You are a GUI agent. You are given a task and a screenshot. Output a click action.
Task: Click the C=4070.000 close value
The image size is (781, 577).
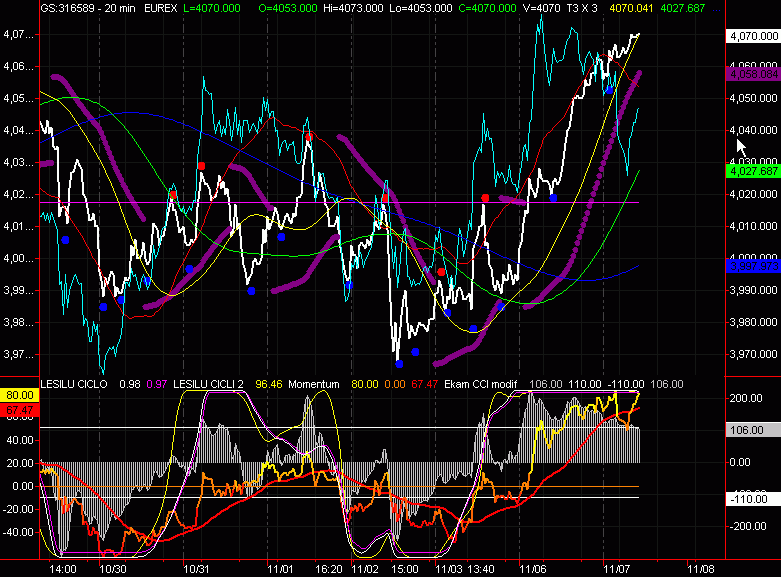coord(487,8)
